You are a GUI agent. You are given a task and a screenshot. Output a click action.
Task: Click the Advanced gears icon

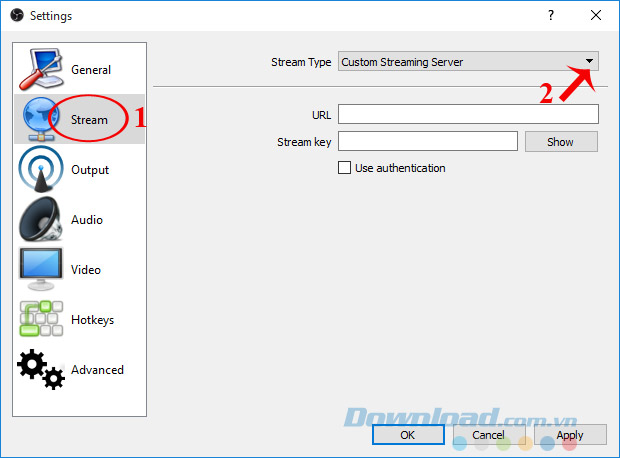(41, 369)
